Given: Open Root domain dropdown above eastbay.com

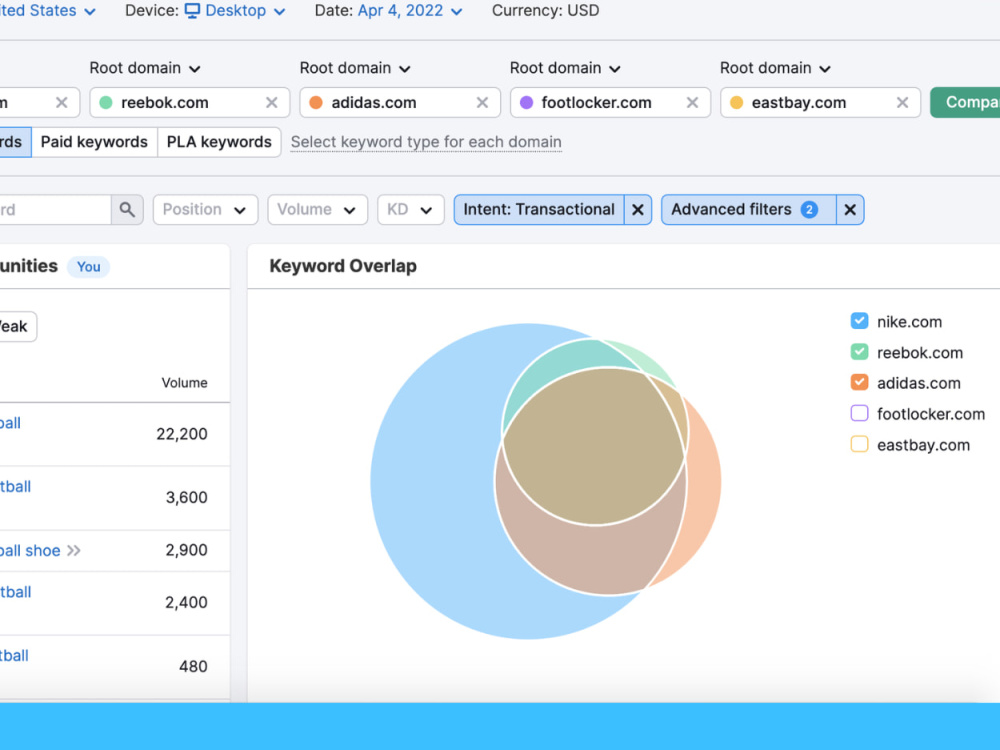Looking at the screenshot, I should click(x=776, y=68).
